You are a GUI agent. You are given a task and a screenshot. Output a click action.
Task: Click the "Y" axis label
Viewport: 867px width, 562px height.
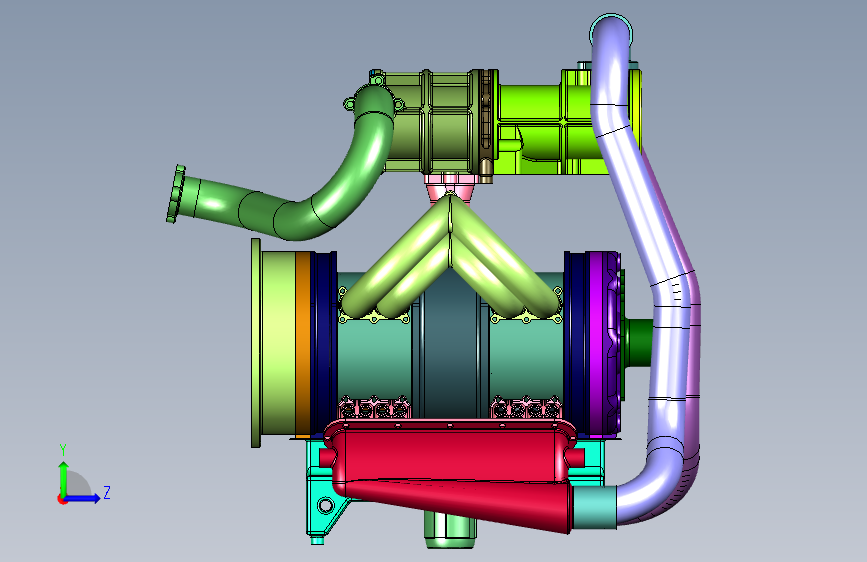click(x=63, y=449)
